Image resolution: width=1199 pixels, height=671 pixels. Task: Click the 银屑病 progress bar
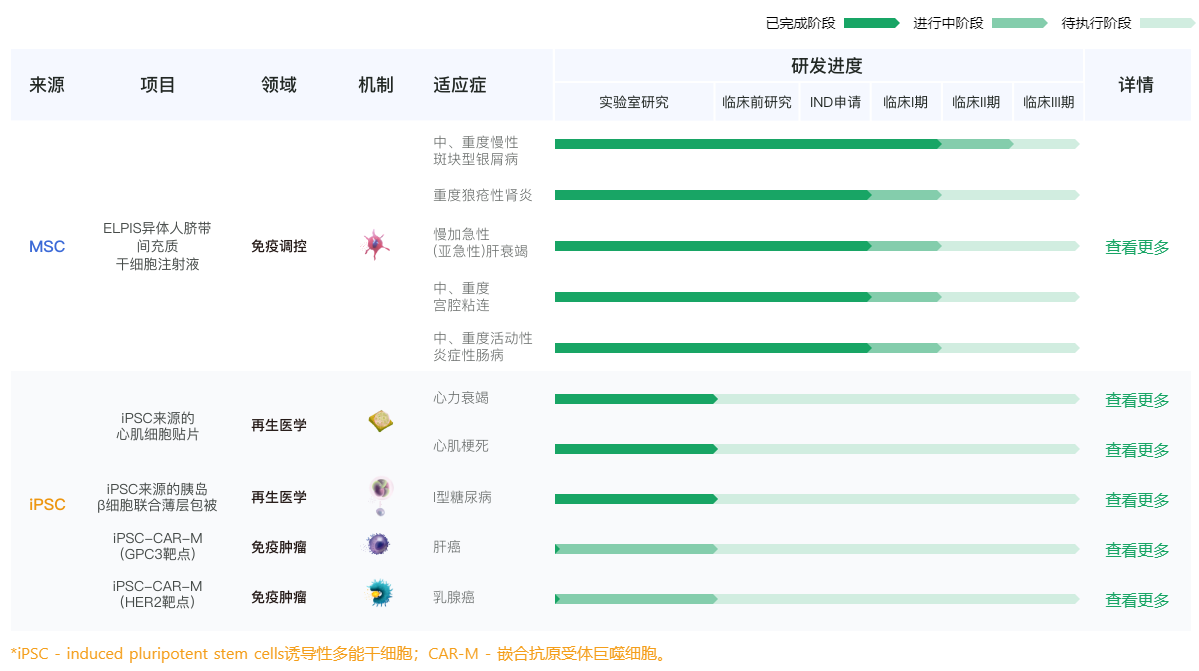click(x=816, y=144)
